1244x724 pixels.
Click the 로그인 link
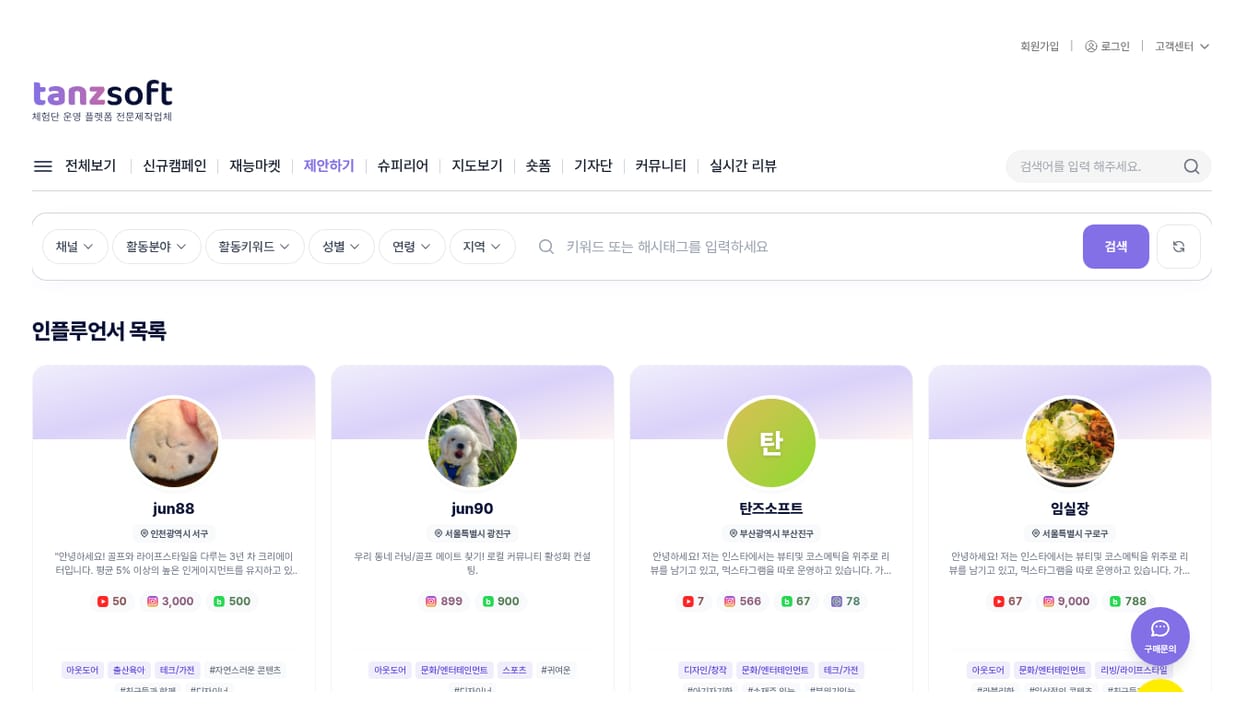pyautogui.click(x=1115, y=46)
